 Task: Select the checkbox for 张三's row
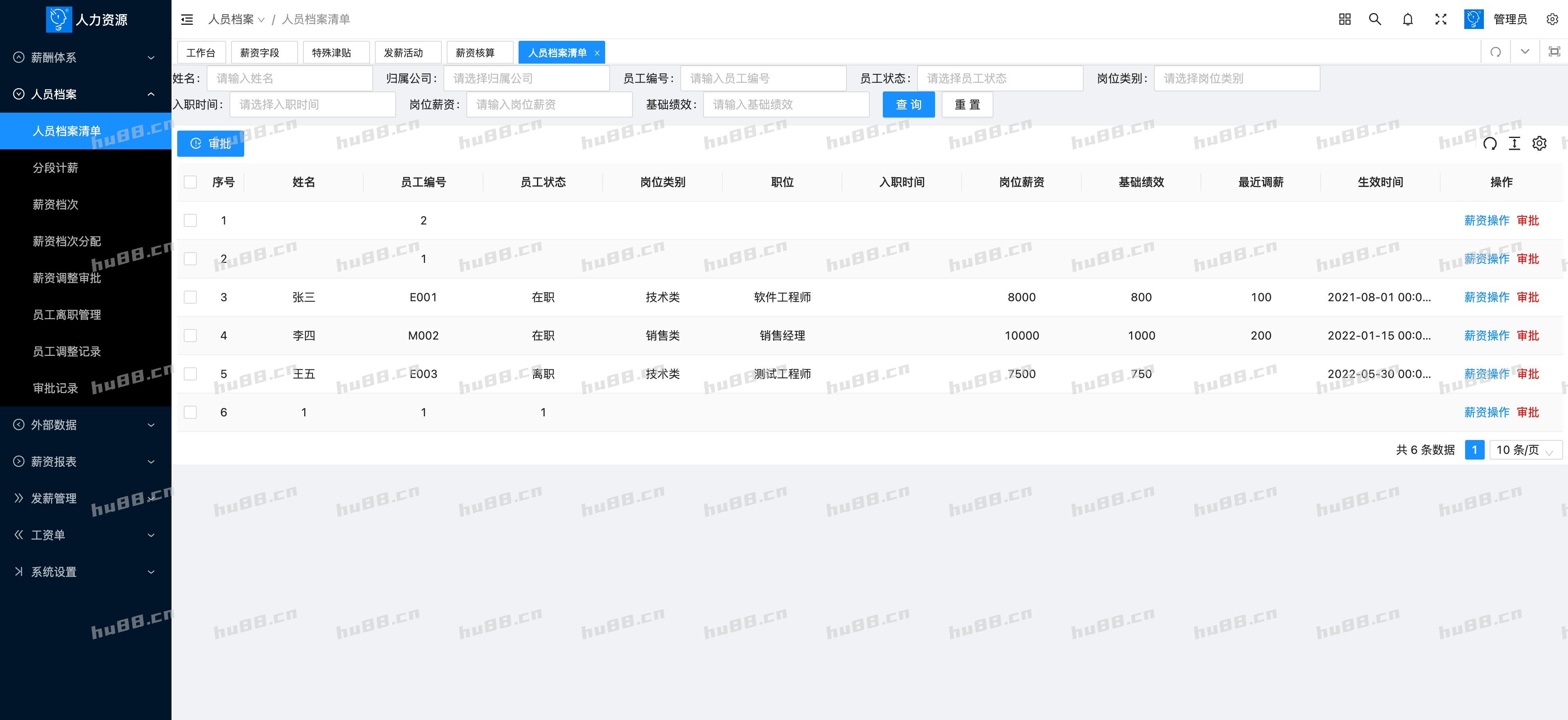pos(191,297)
